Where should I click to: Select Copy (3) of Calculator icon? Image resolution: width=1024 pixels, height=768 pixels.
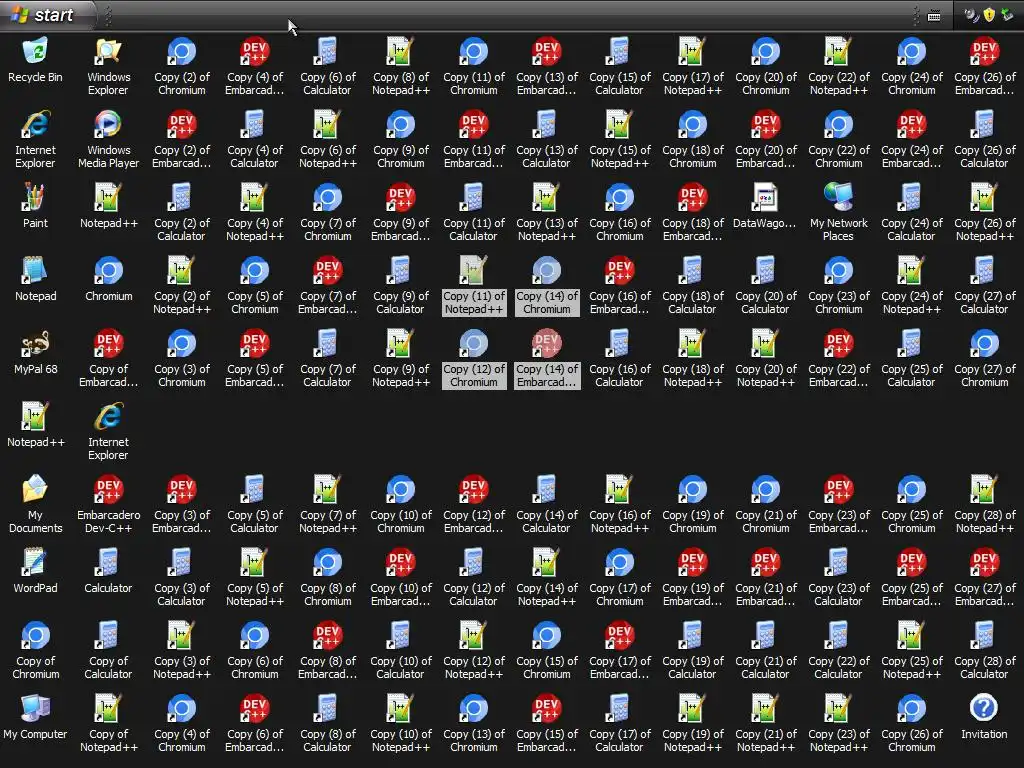coord(182,578)
